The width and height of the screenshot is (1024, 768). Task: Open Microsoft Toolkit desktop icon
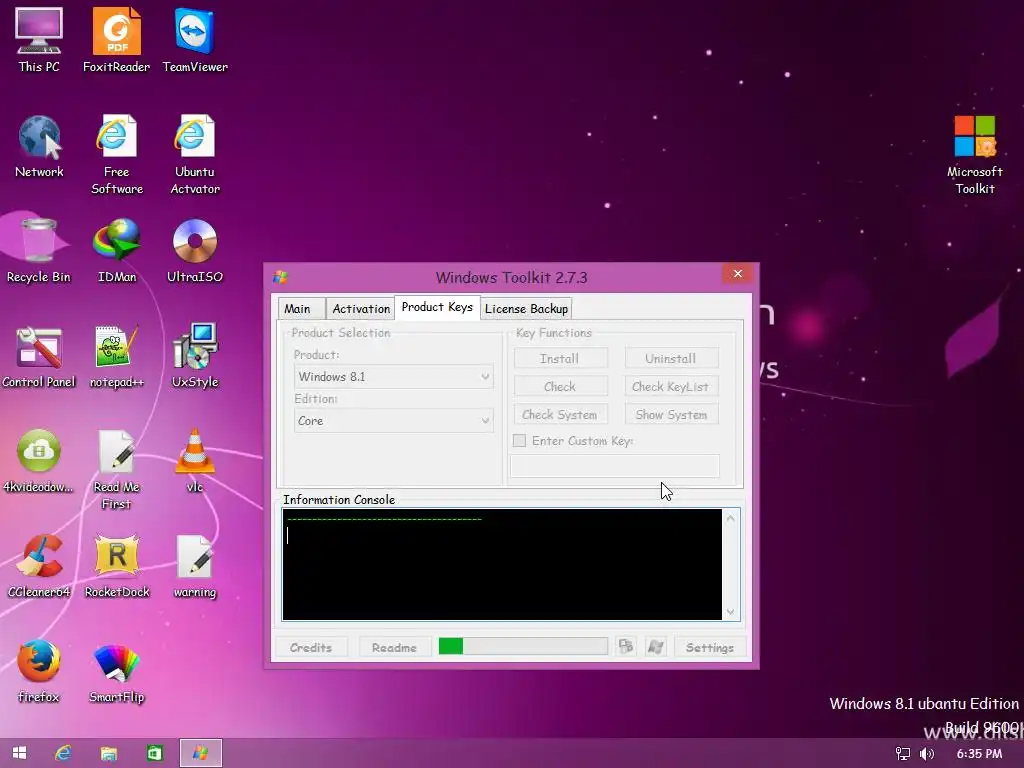(x=974, y=154)
